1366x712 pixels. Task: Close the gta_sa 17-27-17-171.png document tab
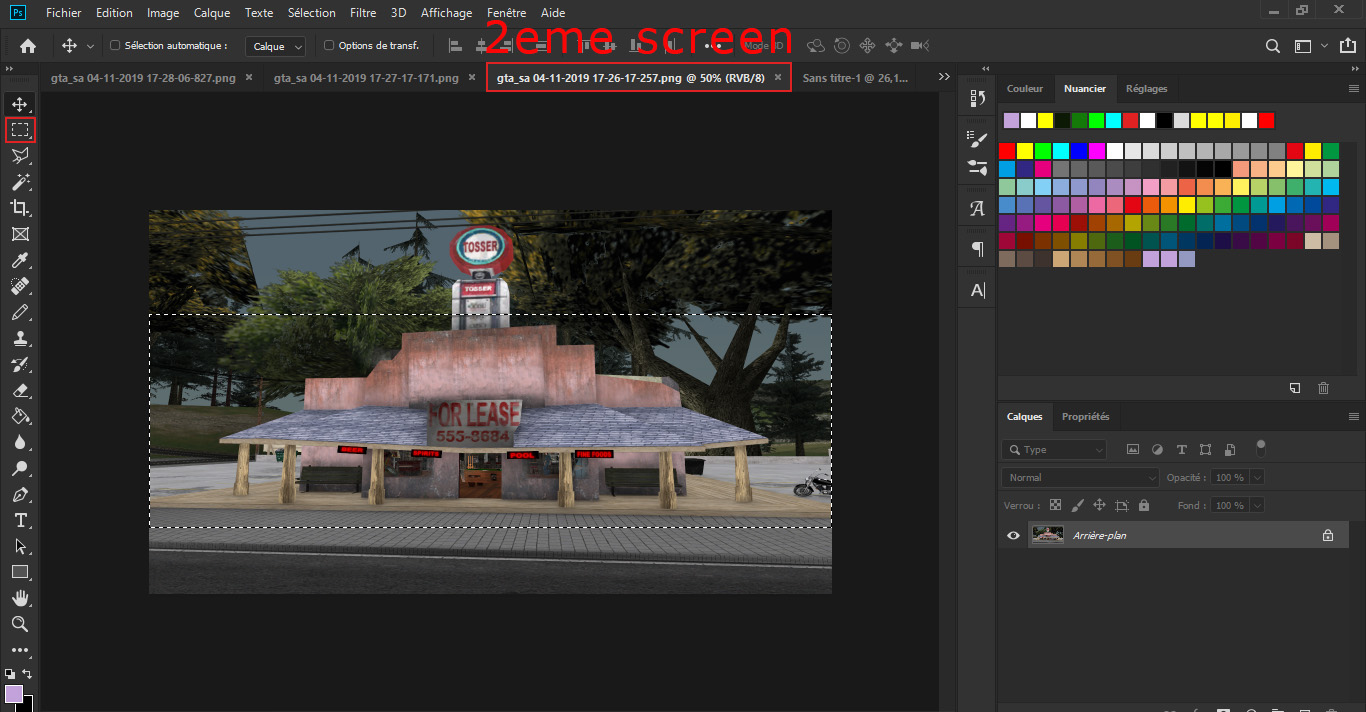point(471,77)
